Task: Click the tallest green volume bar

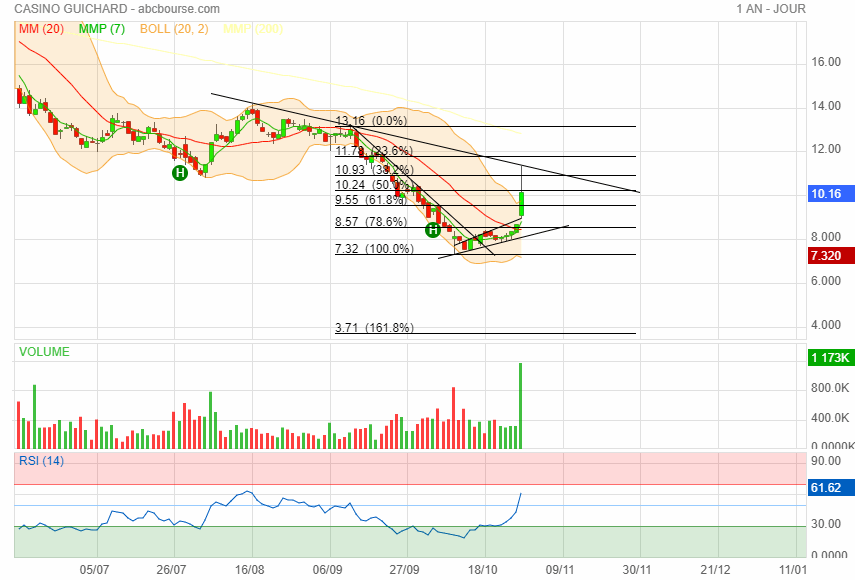Action: [521, 406]
